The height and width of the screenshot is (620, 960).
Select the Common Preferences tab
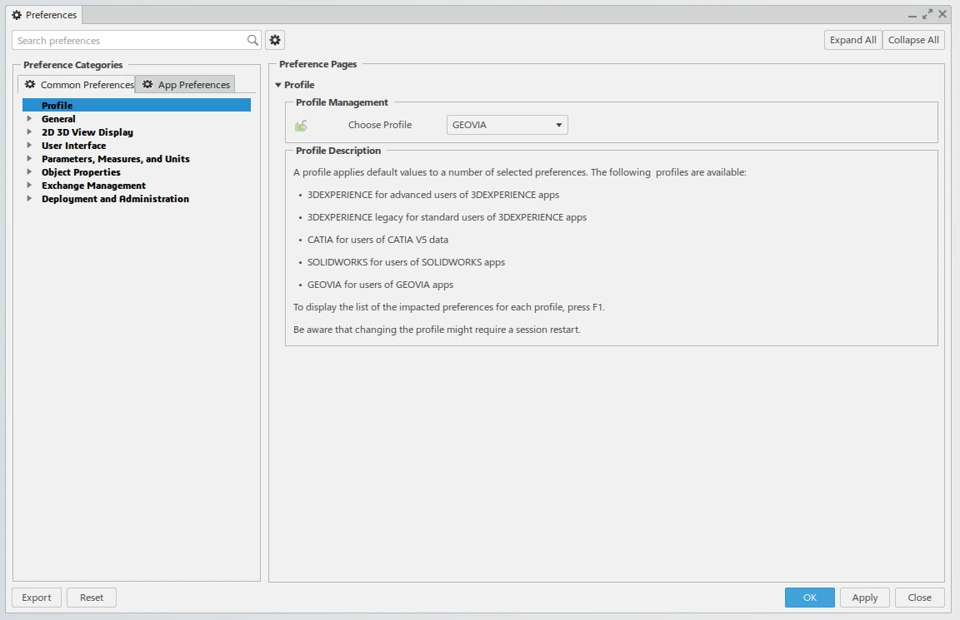point(78,85)
